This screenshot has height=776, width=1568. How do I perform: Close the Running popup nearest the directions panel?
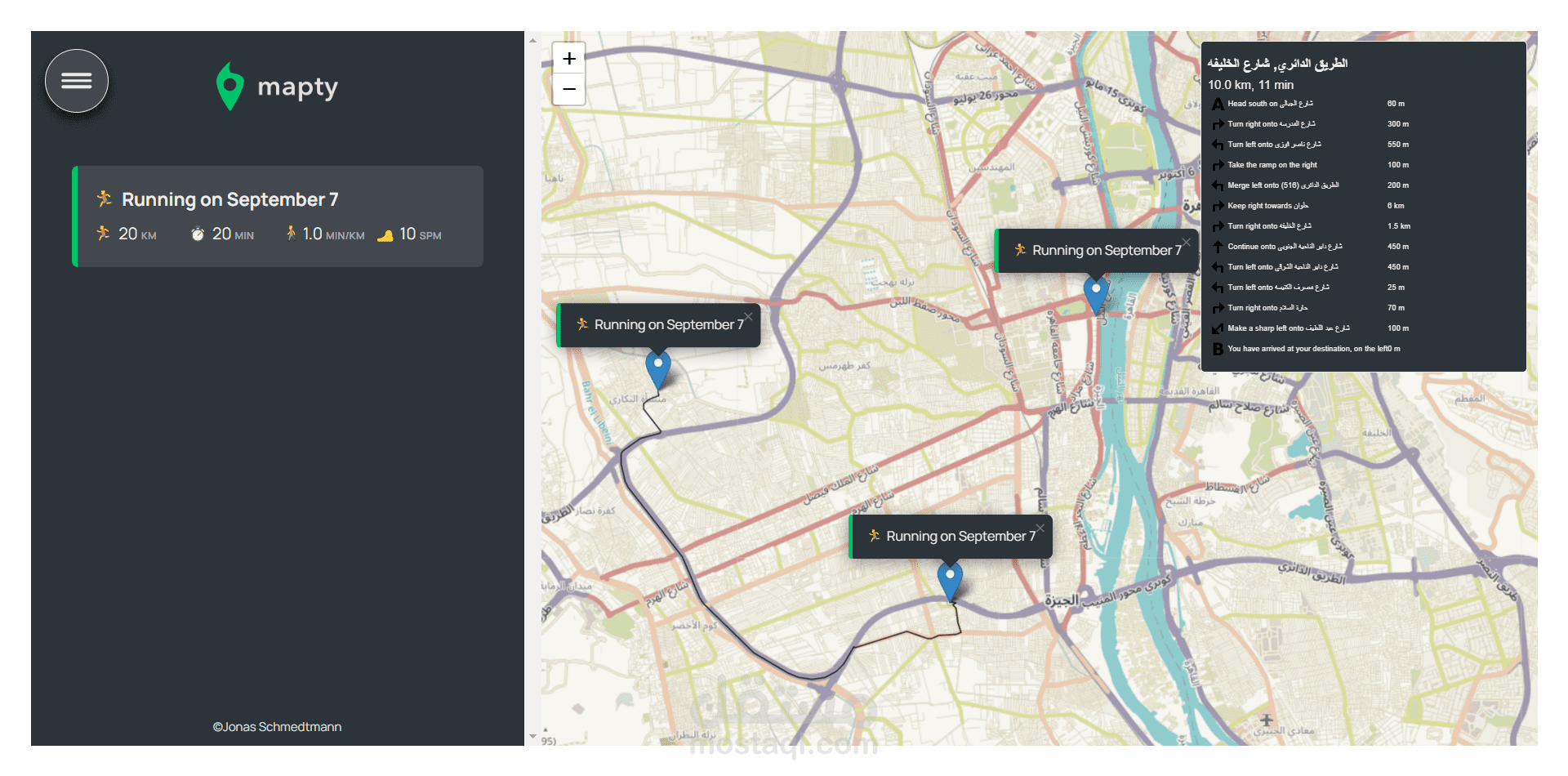click(1186, 242)
